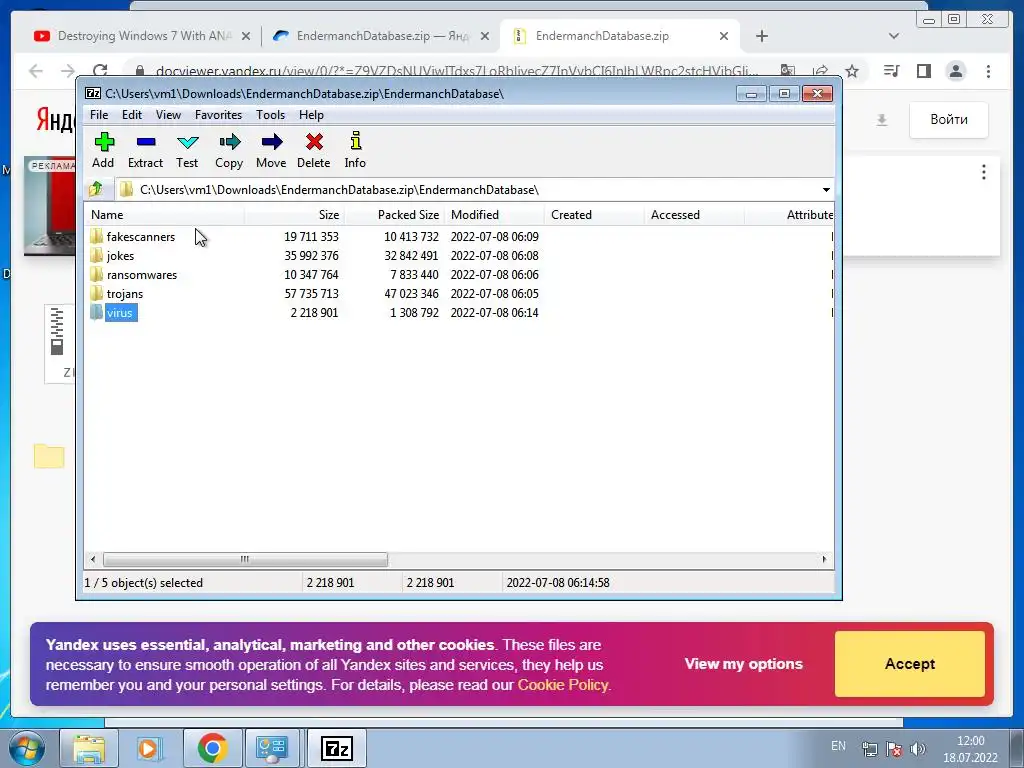This screenshot has width=1024, height=768.
Task: Run the Test archive toolbar icon
Action: 187,150
